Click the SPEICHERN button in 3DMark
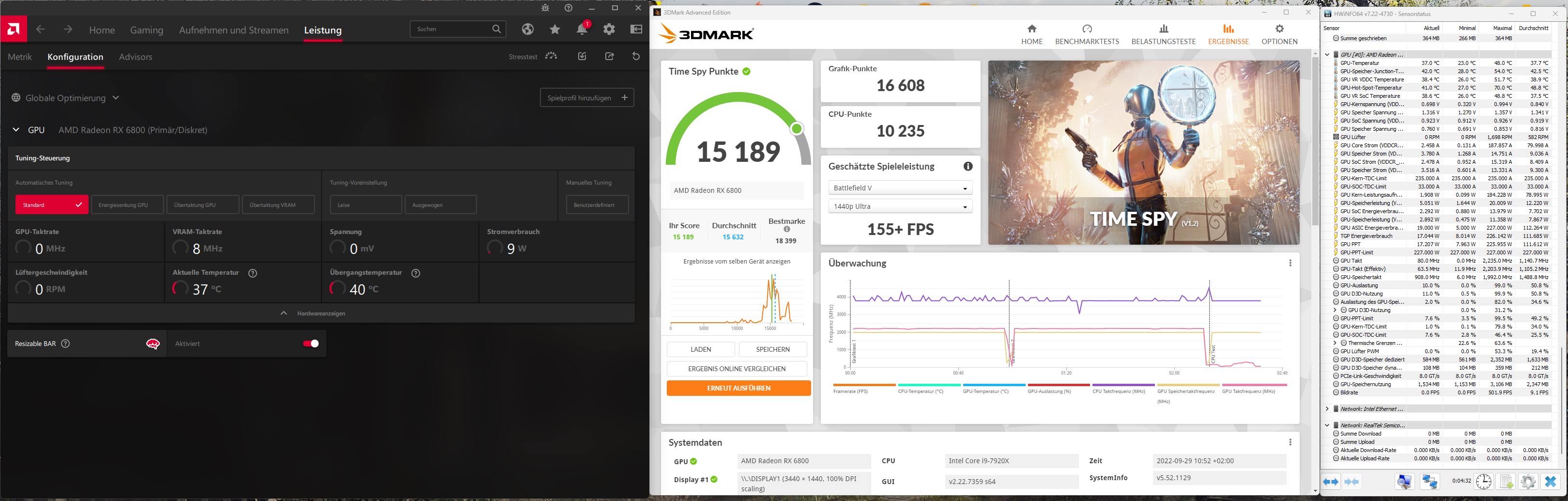Screen dimensions: 1568x501 click(x=772, y=349)
